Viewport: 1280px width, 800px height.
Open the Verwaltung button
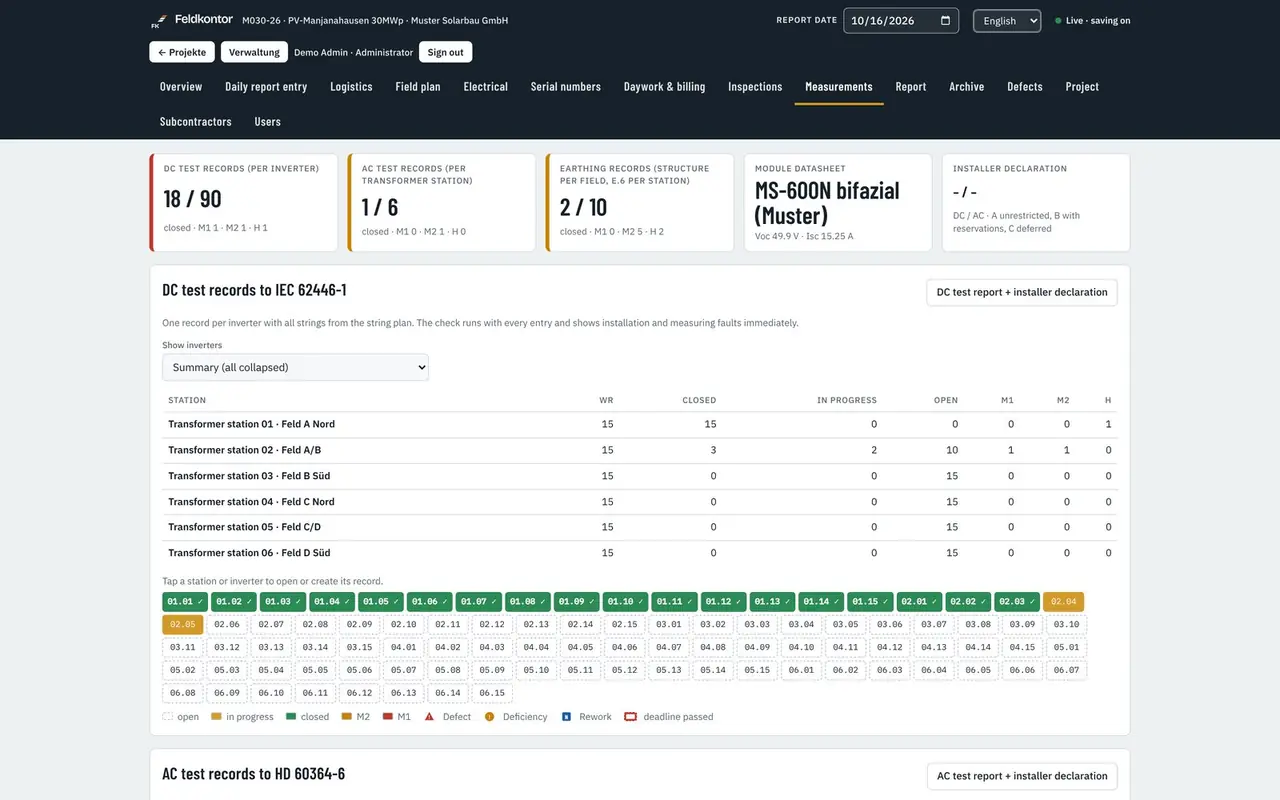coord(254,52)
